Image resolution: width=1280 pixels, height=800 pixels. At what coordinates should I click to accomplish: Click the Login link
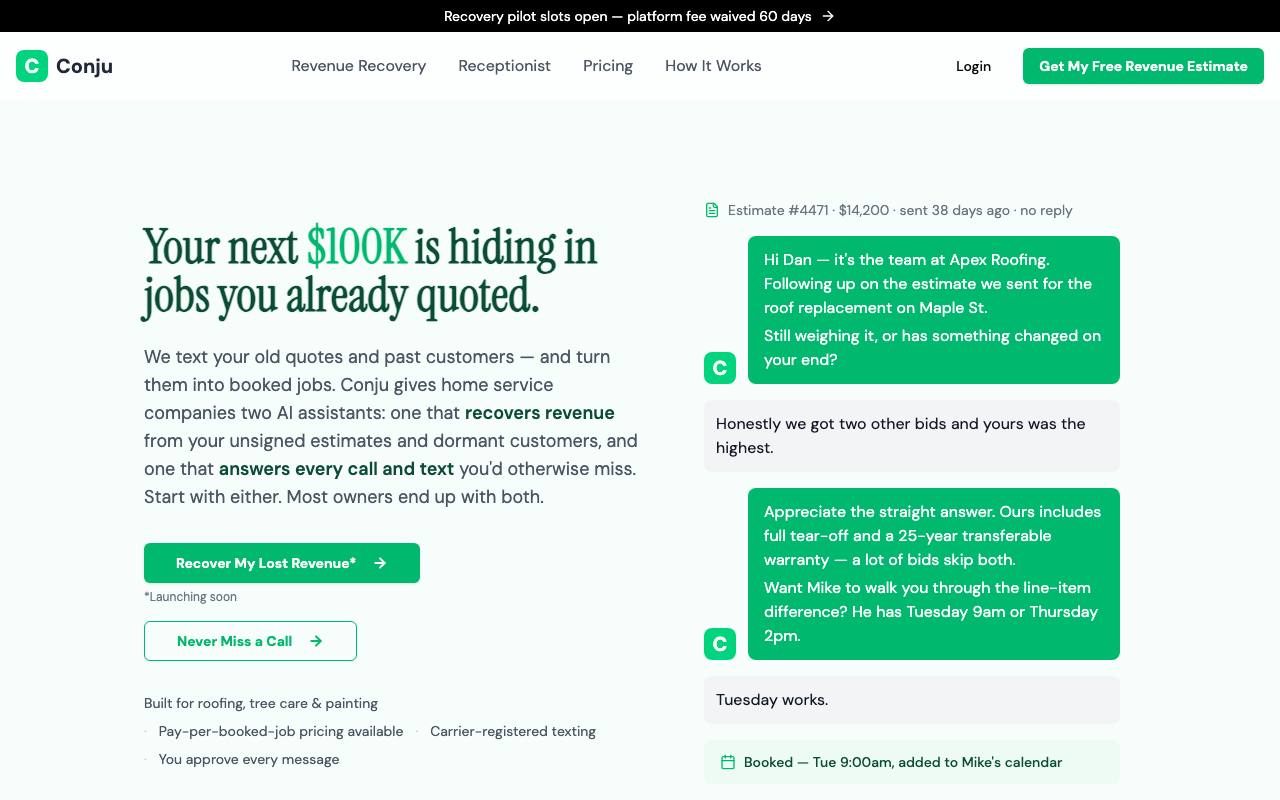point(973,66)
